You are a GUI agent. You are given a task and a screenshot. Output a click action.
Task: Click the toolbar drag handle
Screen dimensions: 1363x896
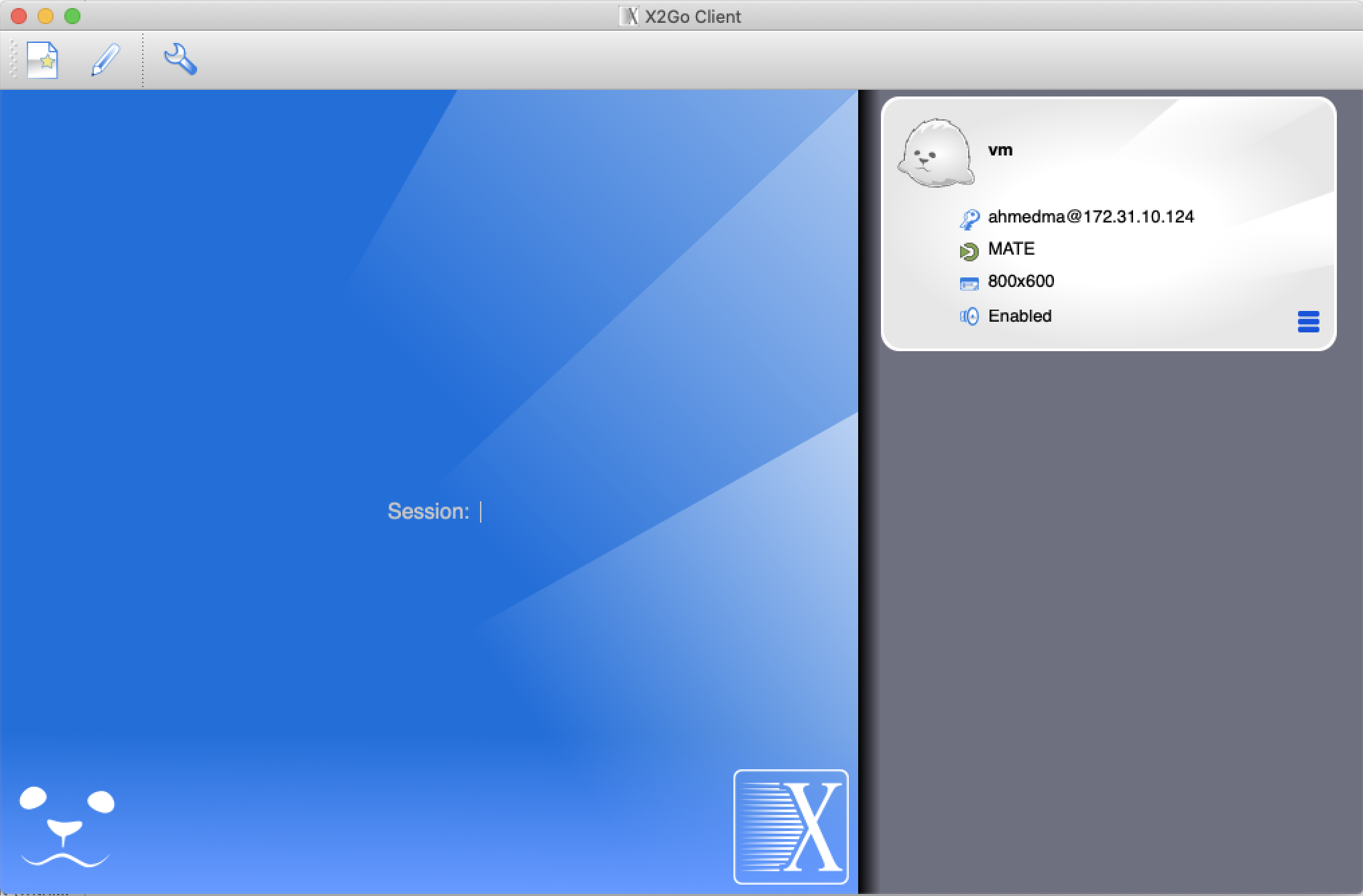pos(13,60)
